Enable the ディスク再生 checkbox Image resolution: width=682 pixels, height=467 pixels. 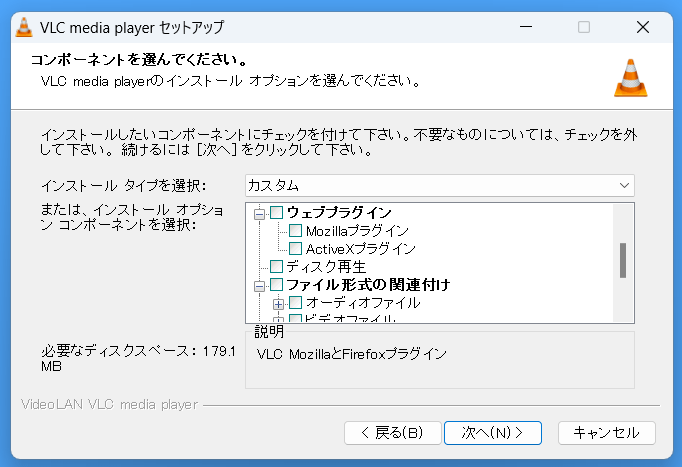277,267
